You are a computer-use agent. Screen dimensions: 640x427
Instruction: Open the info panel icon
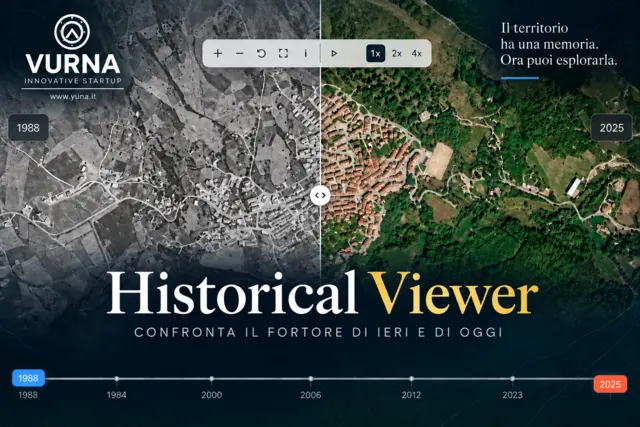coord(305,53)
